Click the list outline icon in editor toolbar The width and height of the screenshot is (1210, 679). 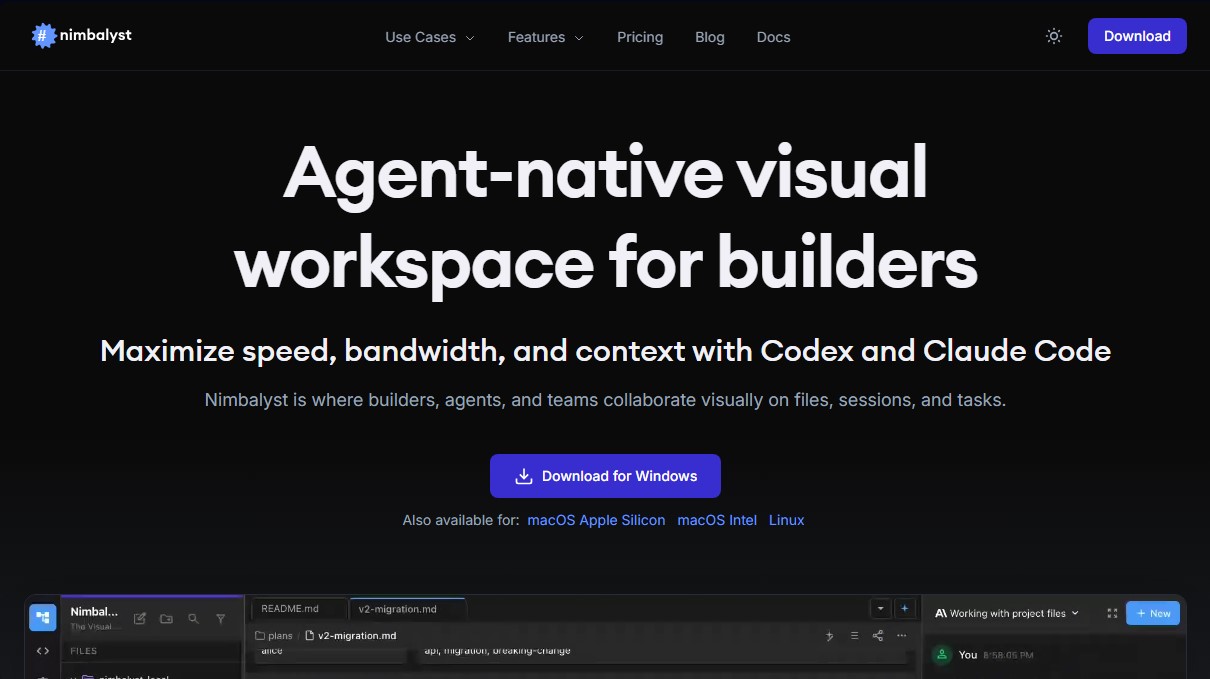854,635
